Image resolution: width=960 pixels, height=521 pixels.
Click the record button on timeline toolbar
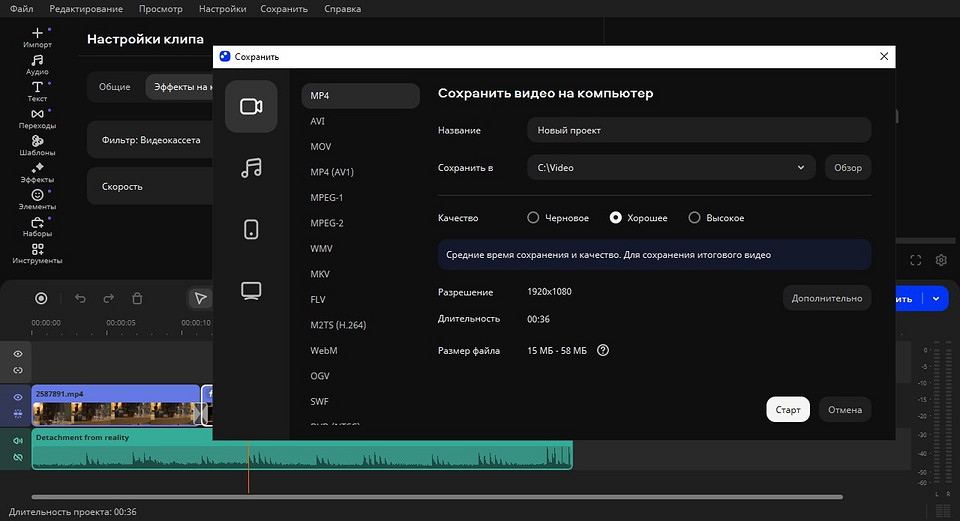tap(41, 298)
